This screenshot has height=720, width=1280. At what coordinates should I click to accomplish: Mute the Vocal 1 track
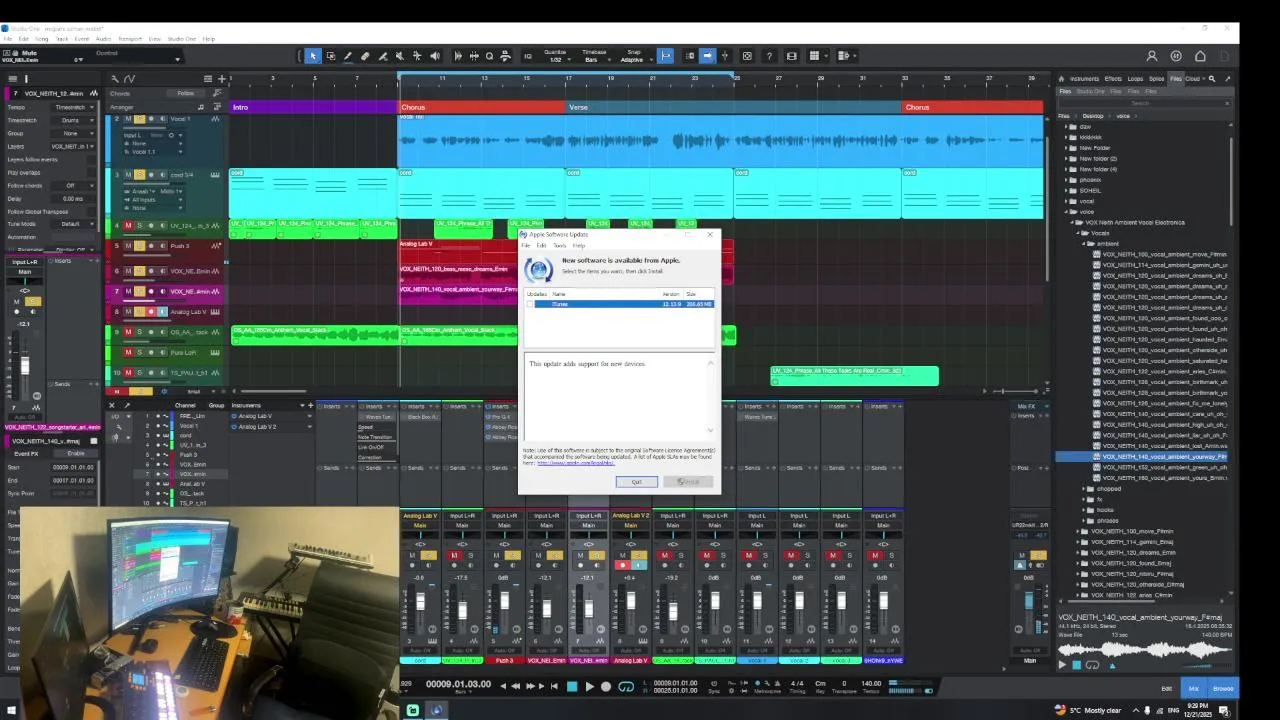tap(128, 119)
